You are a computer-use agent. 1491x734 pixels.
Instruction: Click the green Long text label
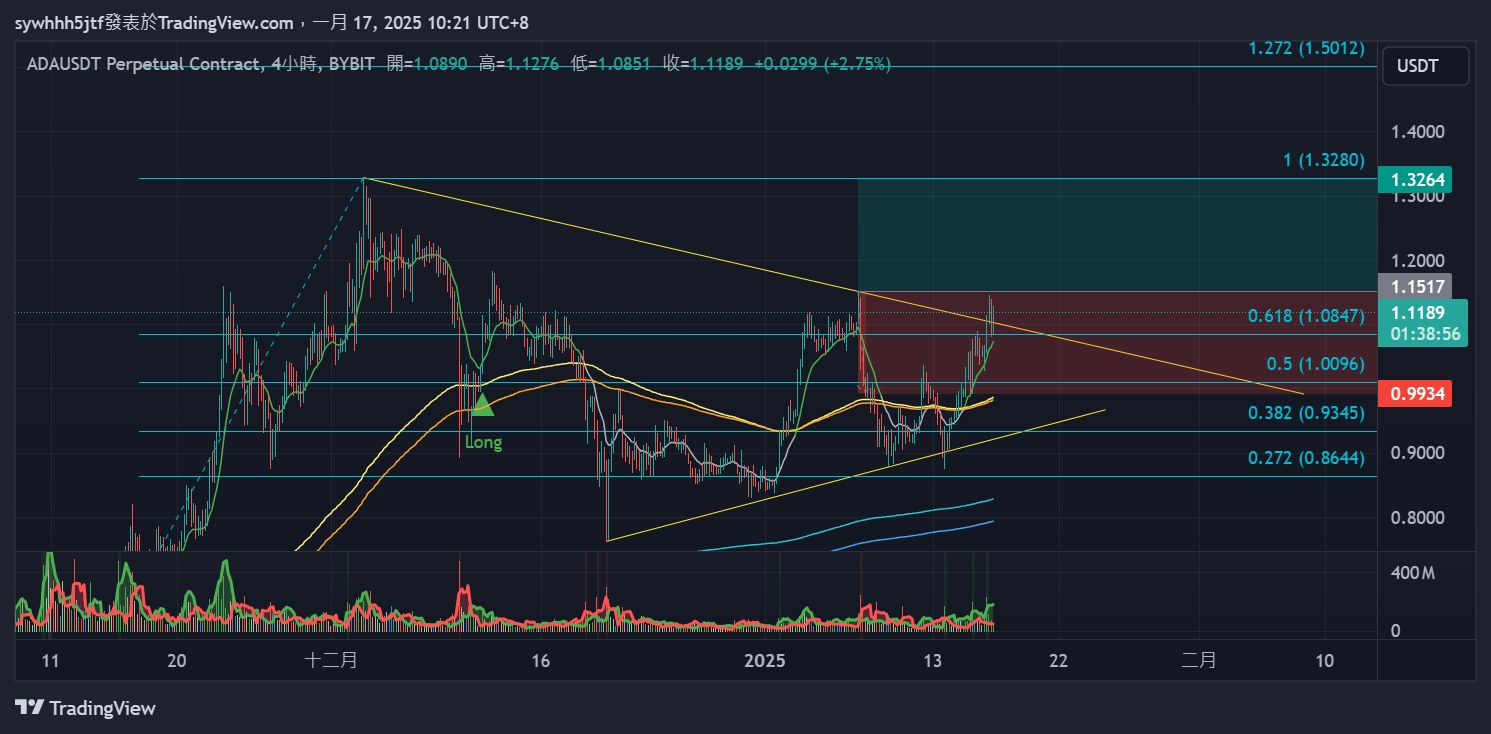pyautogui.click(x=484, y=442)
